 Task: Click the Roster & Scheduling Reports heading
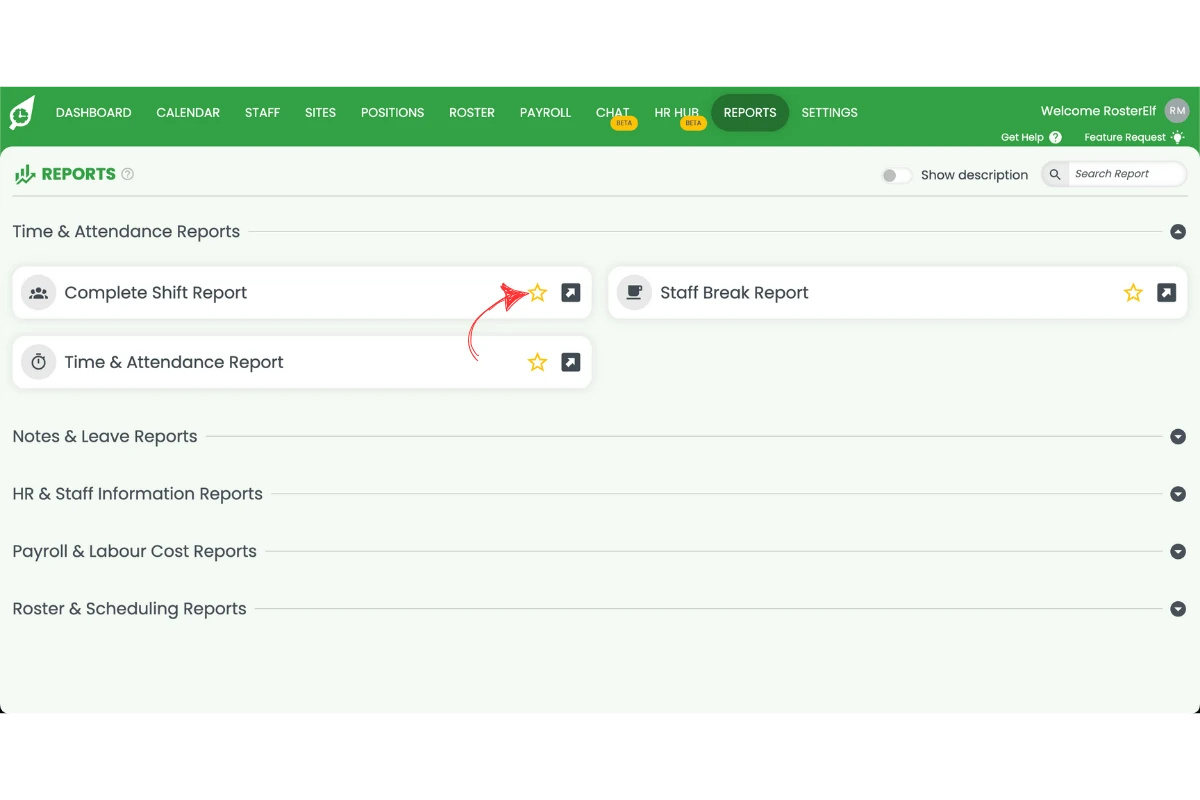pyautogui.click(x=129, y=609)
